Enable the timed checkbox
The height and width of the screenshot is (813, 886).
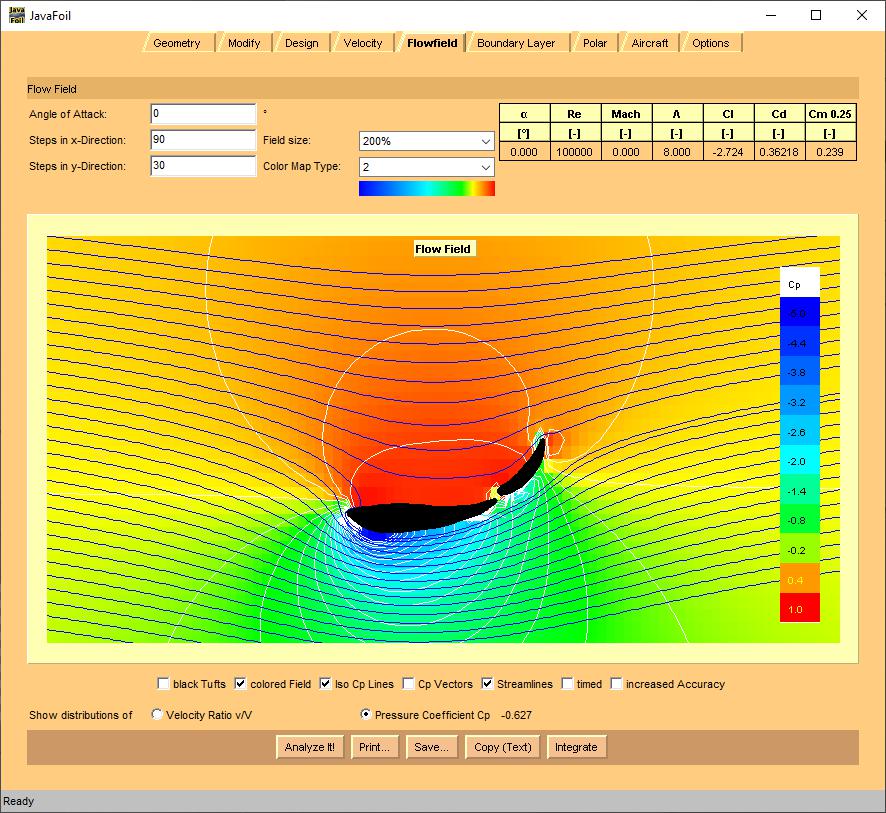tap(567, 684)
